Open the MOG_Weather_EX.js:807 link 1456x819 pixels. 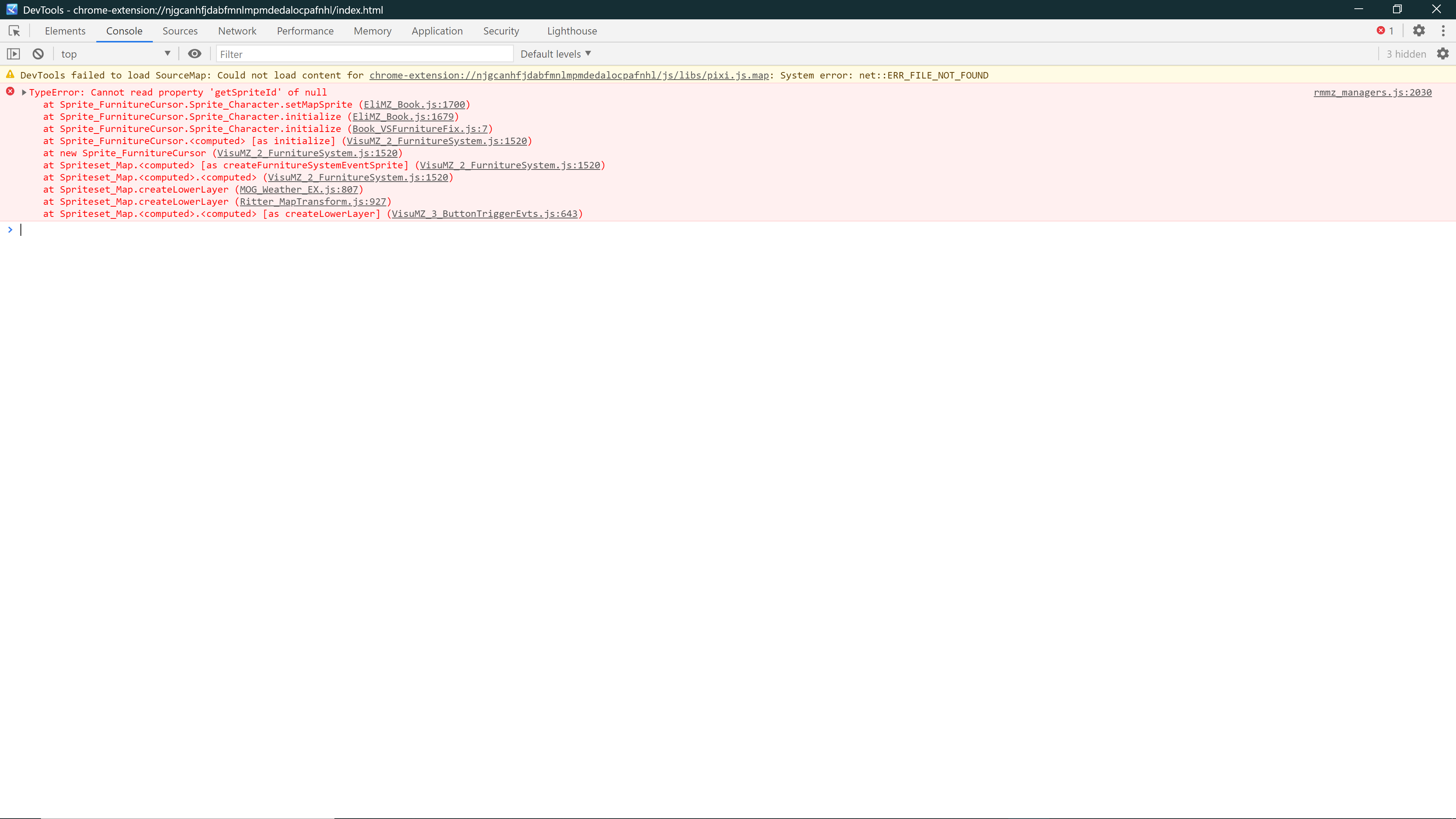299,189
